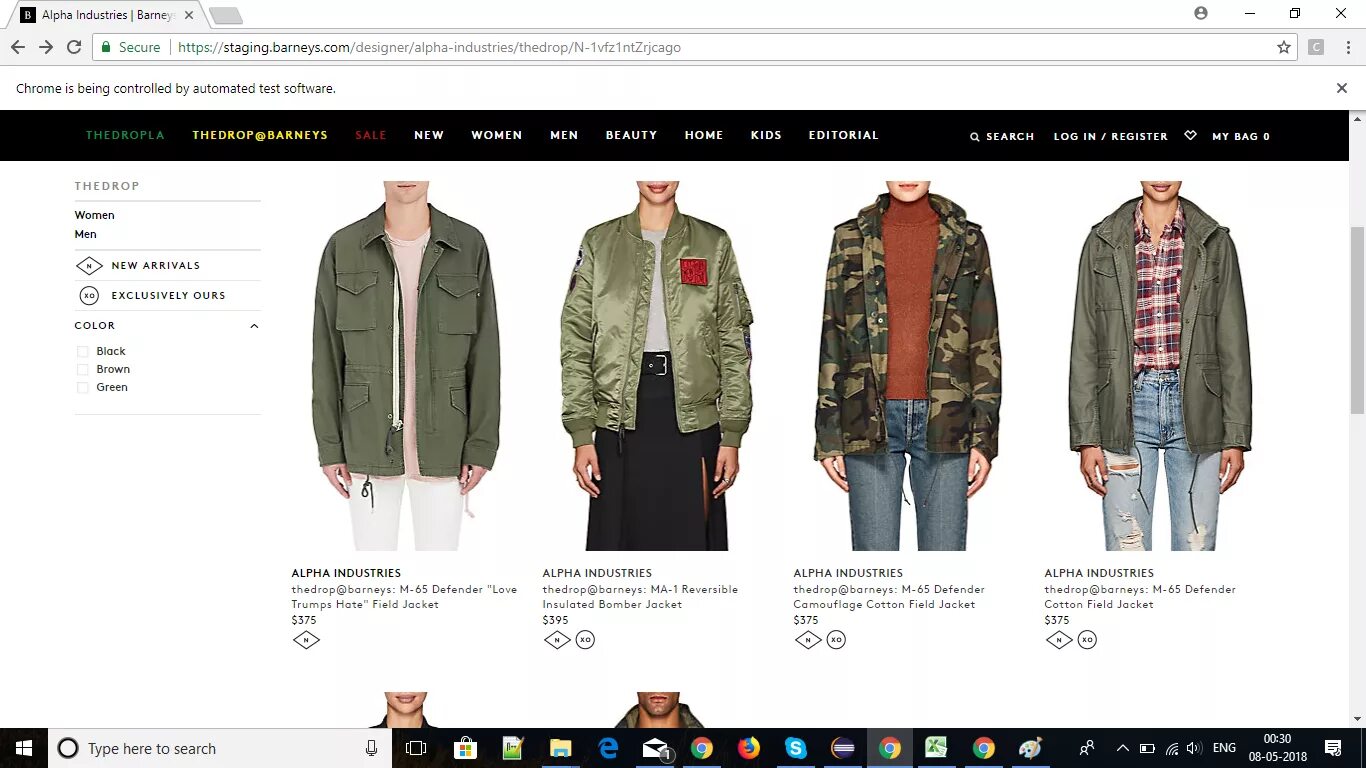Click the green secure padlock icon
This screenshot has width=1366, height=768.
pos(106,47)
